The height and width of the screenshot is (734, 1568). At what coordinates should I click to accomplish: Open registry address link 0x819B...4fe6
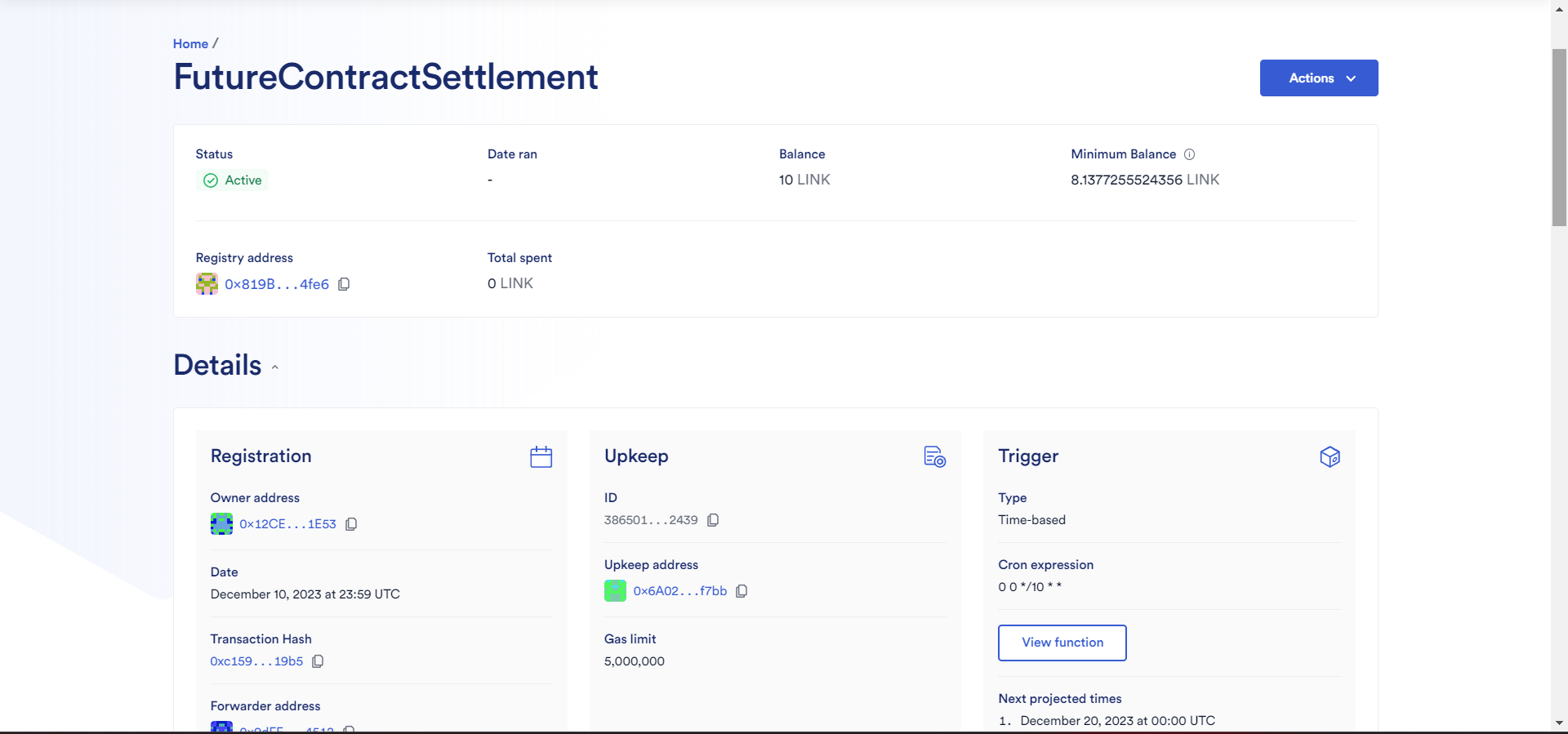pos(277,284)
